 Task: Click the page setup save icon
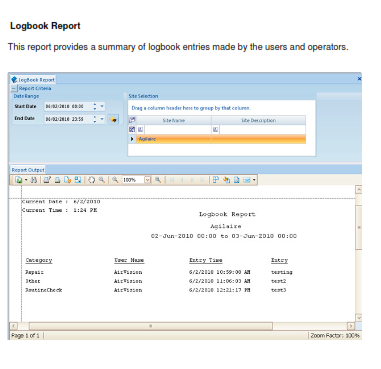tap(78, 180)
